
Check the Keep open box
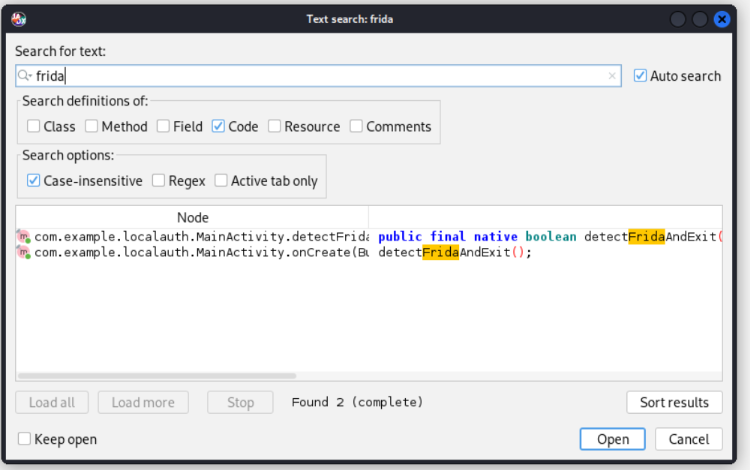25,439
